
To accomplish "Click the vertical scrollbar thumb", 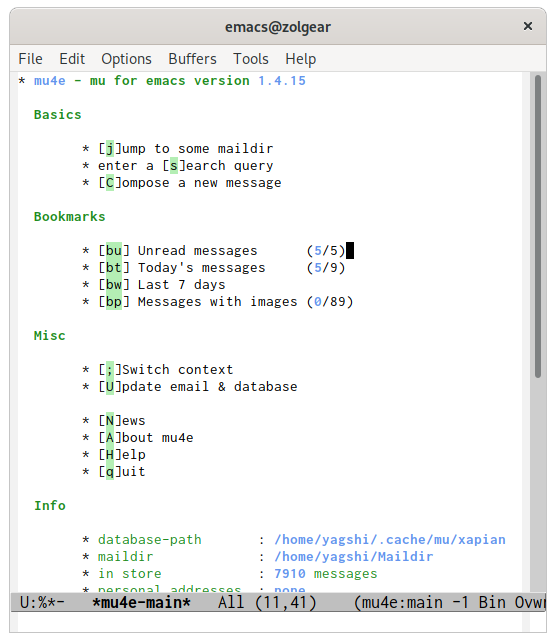I will click(x=538, y=226).
